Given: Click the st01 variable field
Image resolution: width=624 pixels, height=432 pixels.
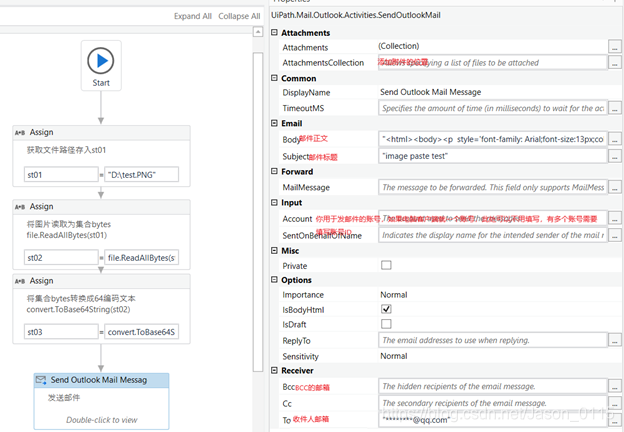Looking at the screenshot, I should pos(61,175).
